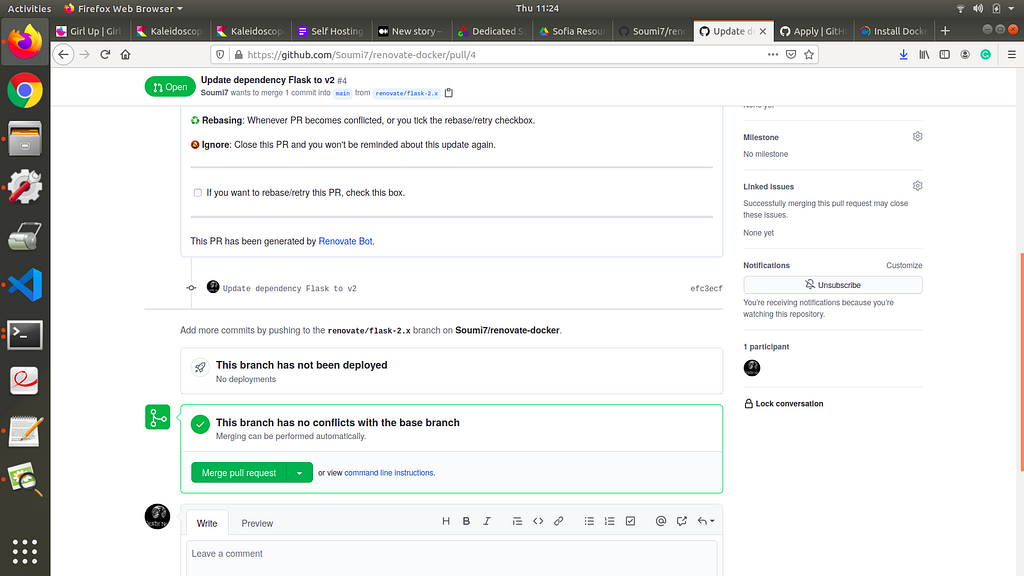Viewport: 1024px width, 576px height.
Task: Open Terminal from dock
Action: pyautogui.click(x=25, y=334)
